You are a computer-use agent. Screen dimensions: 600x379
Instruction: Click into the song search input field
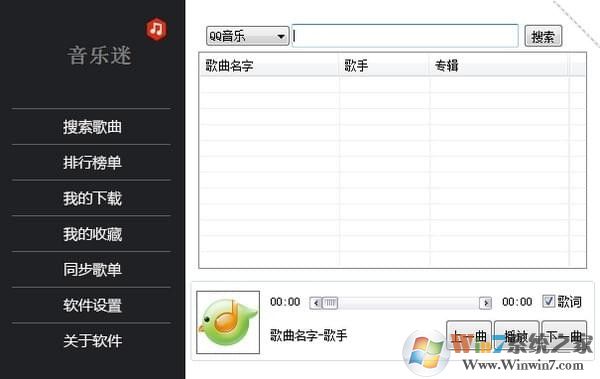pos(405,36)
